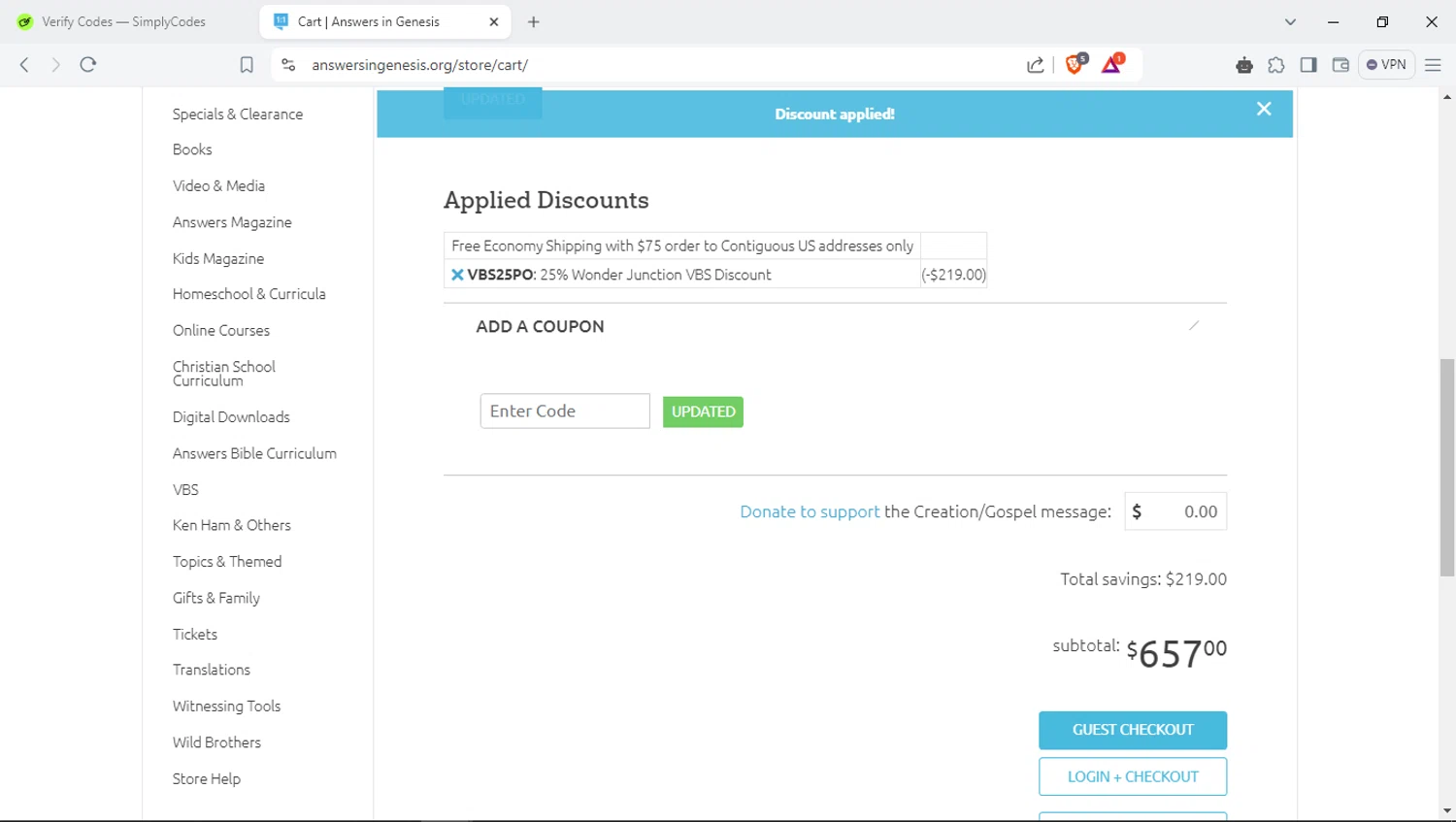
Task: Go to Online Courses
Action: pyautogui.click(x=221, y=330)
